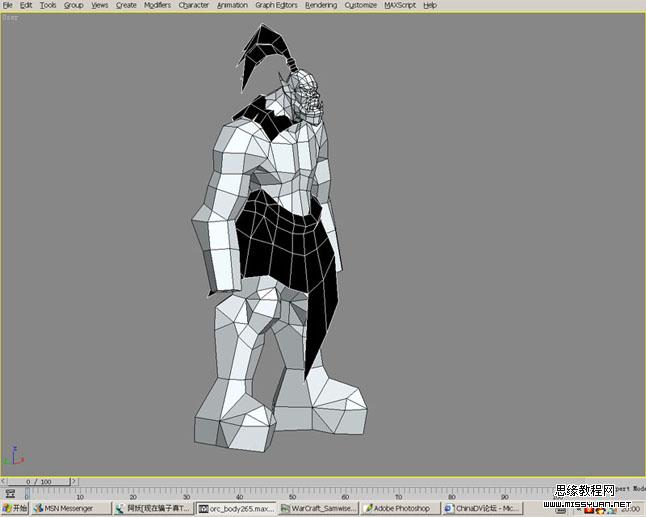The width and height of the screenshot is (646, 517).
Task: Open the Animation menu
Action: 232,5
